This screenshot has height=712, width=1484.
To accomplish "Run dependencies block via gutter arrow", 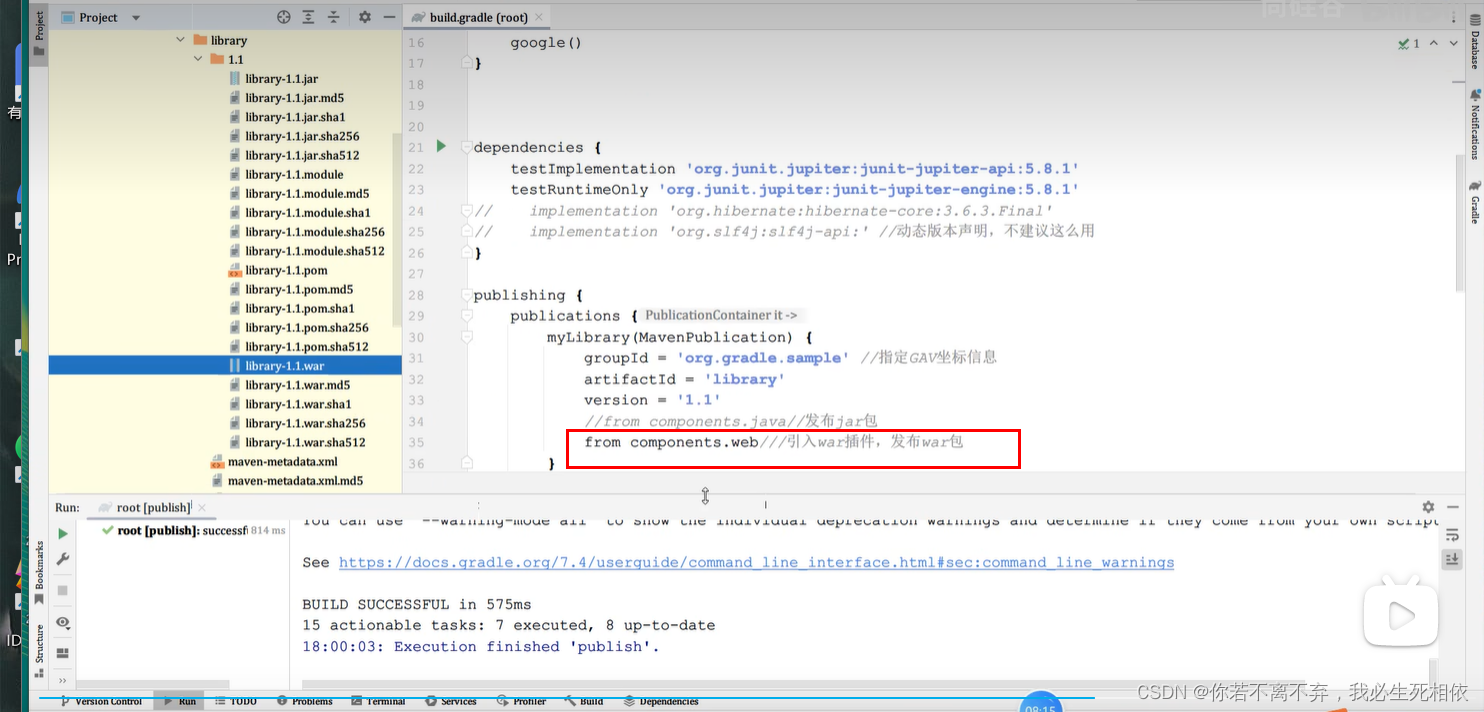I will pyautogui.click(x=441, y=147).
